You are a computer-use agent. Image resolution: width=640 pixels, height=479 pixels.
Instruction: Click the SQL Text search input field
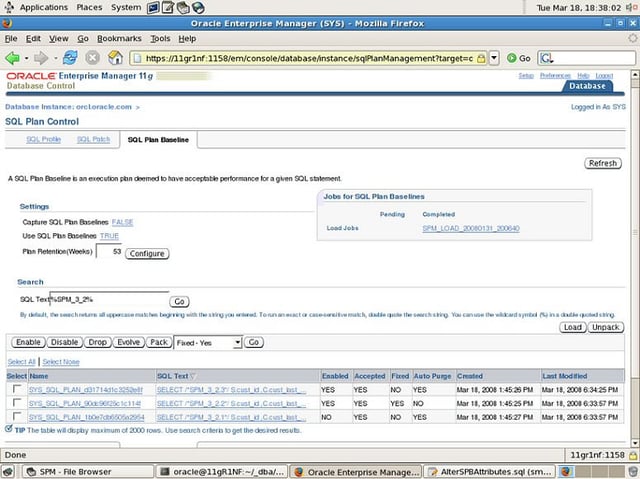pyautogui.click(x=109, y=299)
